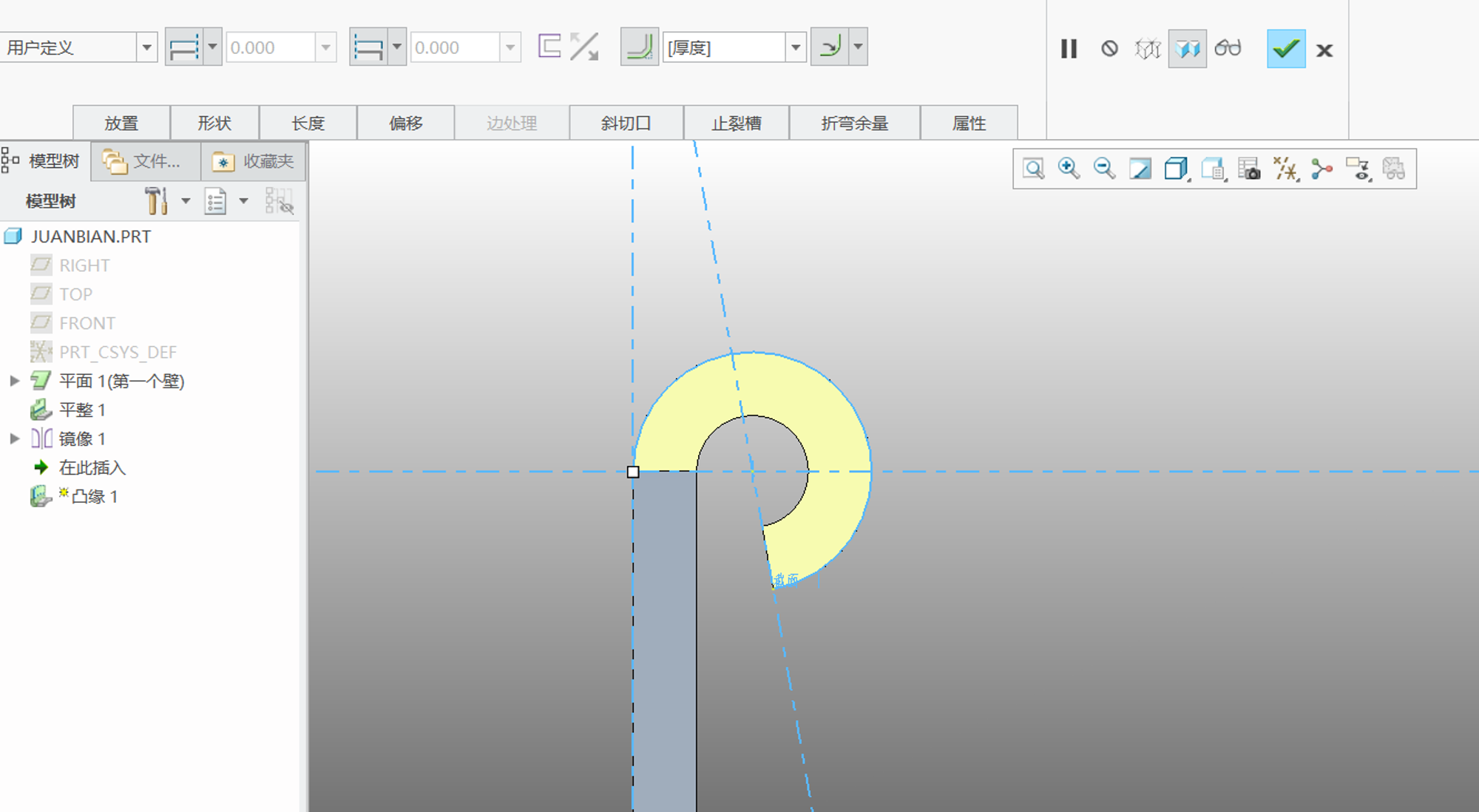The height and width of the screenshot is (812, 1479).
Task: Select the no-preview mode icon
Action: click(x=1109, y=49)
